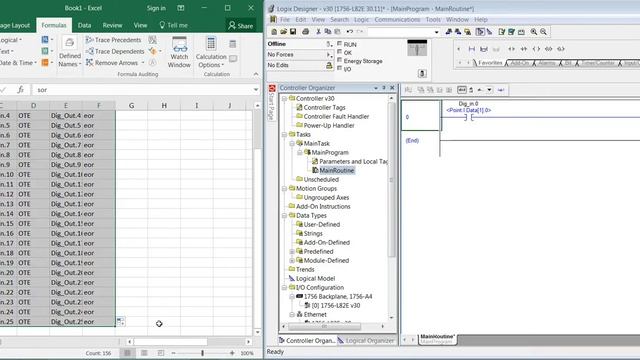Screen dimensions: 640x360
Task: Insert Examine On contact instruction
Action: [511, 49]
